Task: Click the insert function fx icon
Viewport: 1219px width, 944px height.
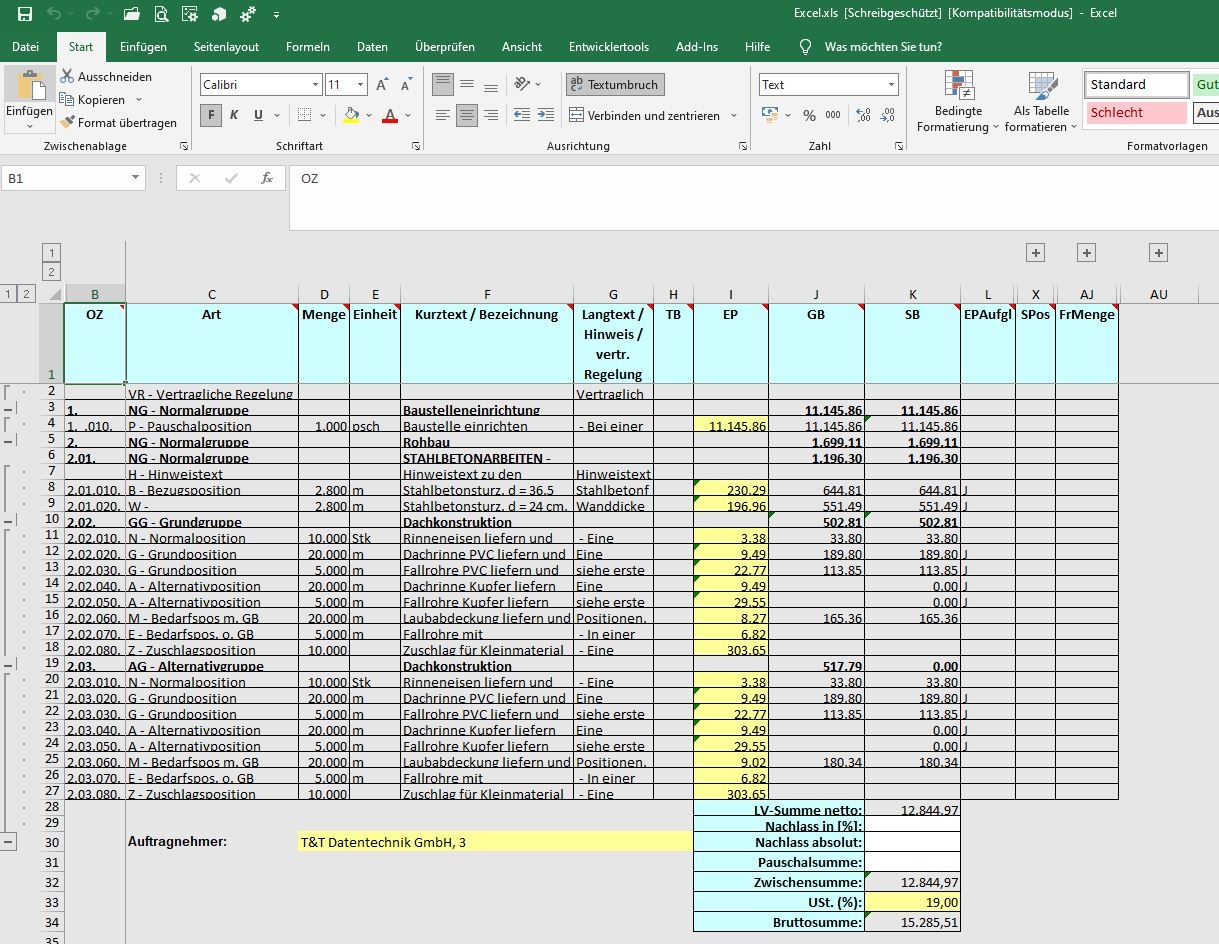Action: [x=267, y=178]
